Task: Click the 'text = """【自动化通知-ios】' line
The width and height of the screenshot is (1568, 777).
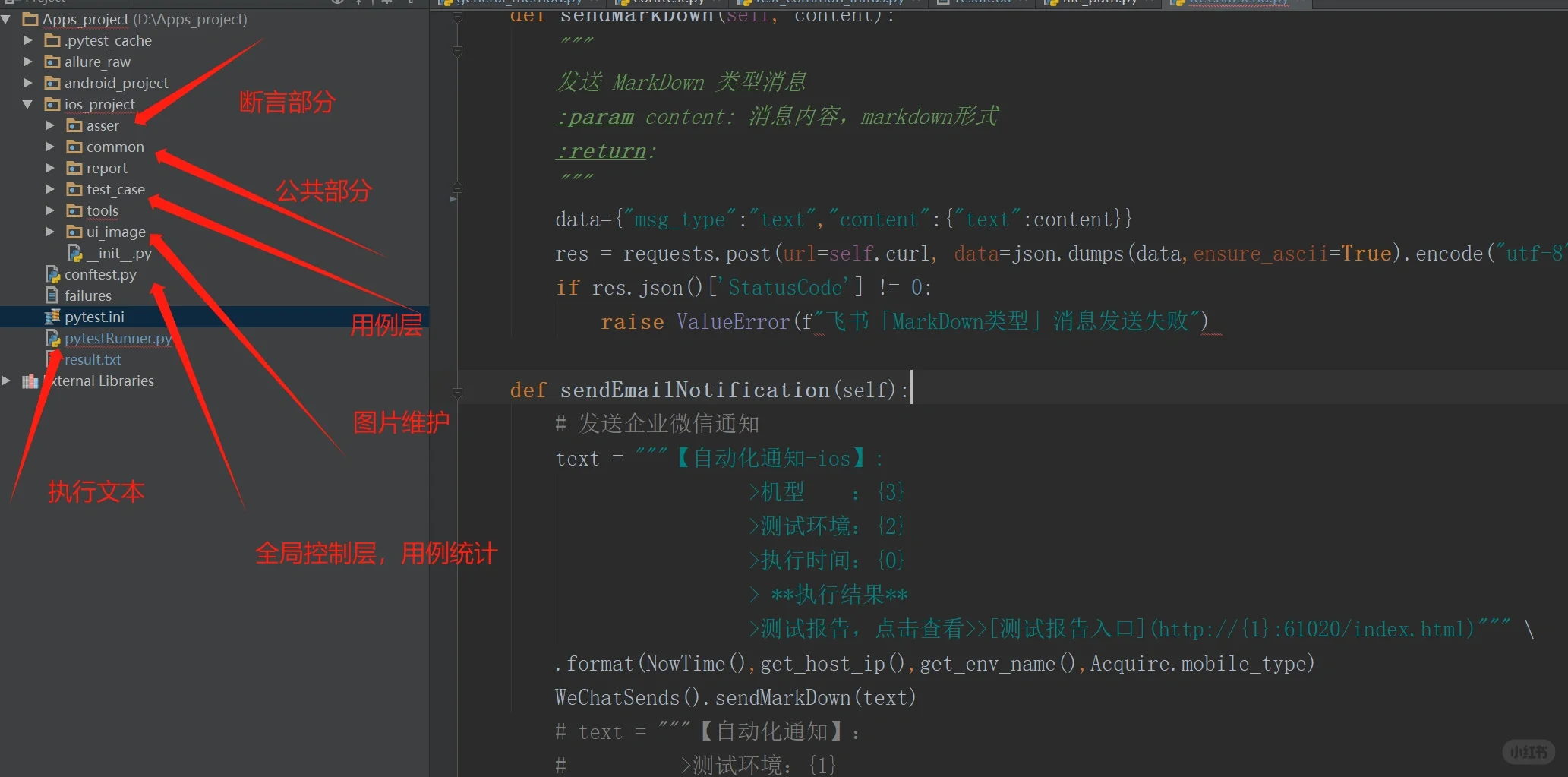Action: 720,458
